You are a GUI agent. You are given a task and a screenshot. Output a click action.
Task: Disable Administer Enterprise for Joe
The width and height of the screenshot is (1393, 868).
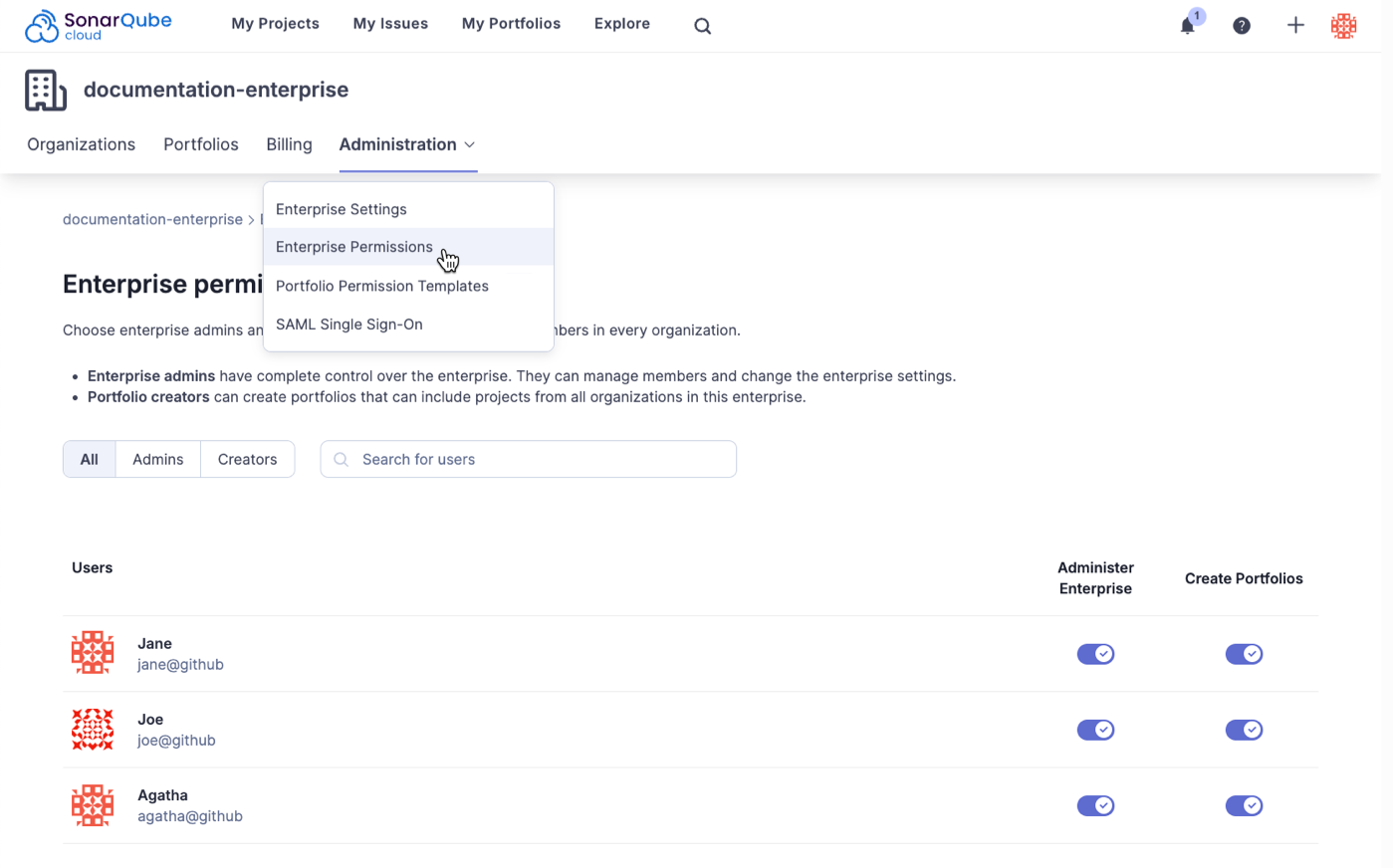coord(1095,730)
